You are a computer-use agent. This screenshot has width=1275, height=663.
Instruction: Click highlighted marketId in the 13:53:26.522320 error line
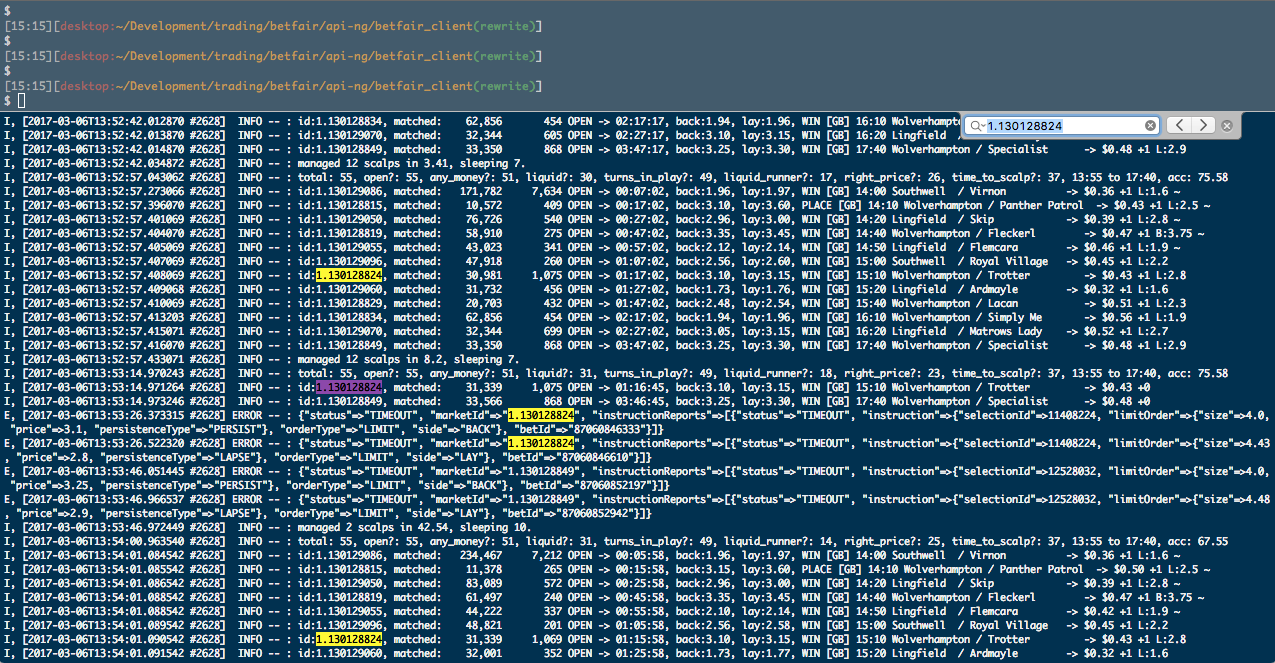coord(541,443)
